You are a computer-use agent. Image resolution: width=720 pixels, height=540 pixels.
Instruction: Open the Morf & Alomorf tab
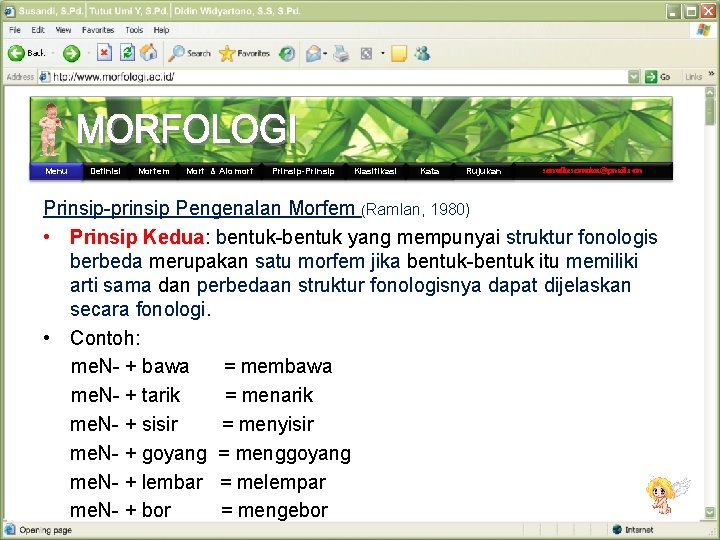tap(220, 171)
